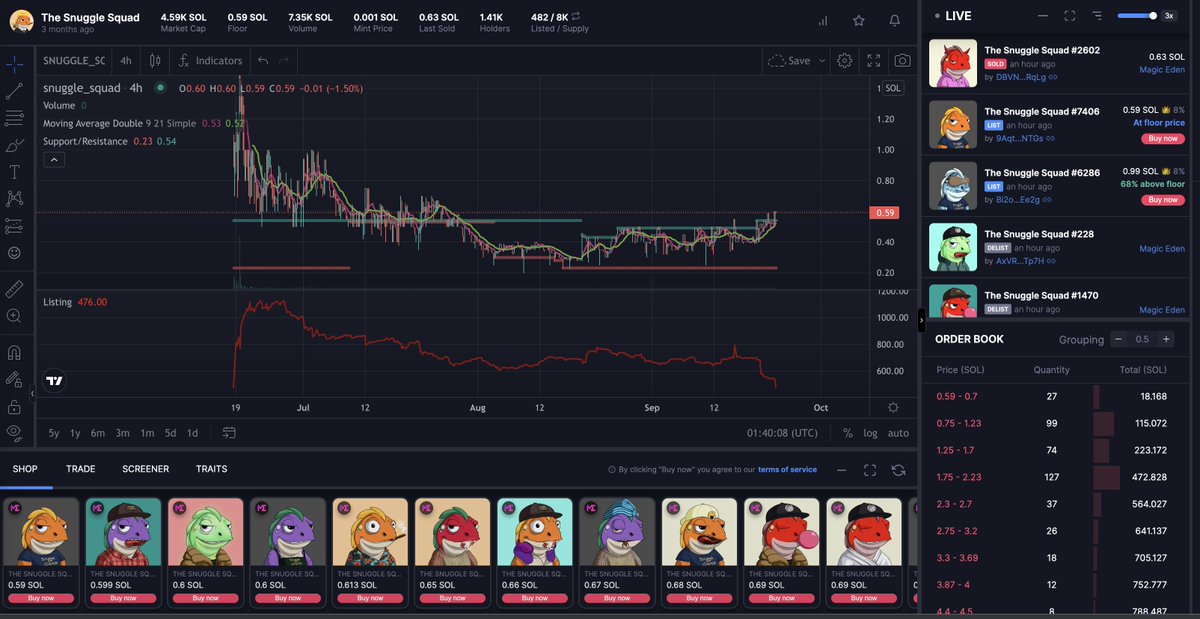This screenshot has width=1200, height=619.
Task: Adjust the LIVE feed speed slider
Action: point(1137,16)
